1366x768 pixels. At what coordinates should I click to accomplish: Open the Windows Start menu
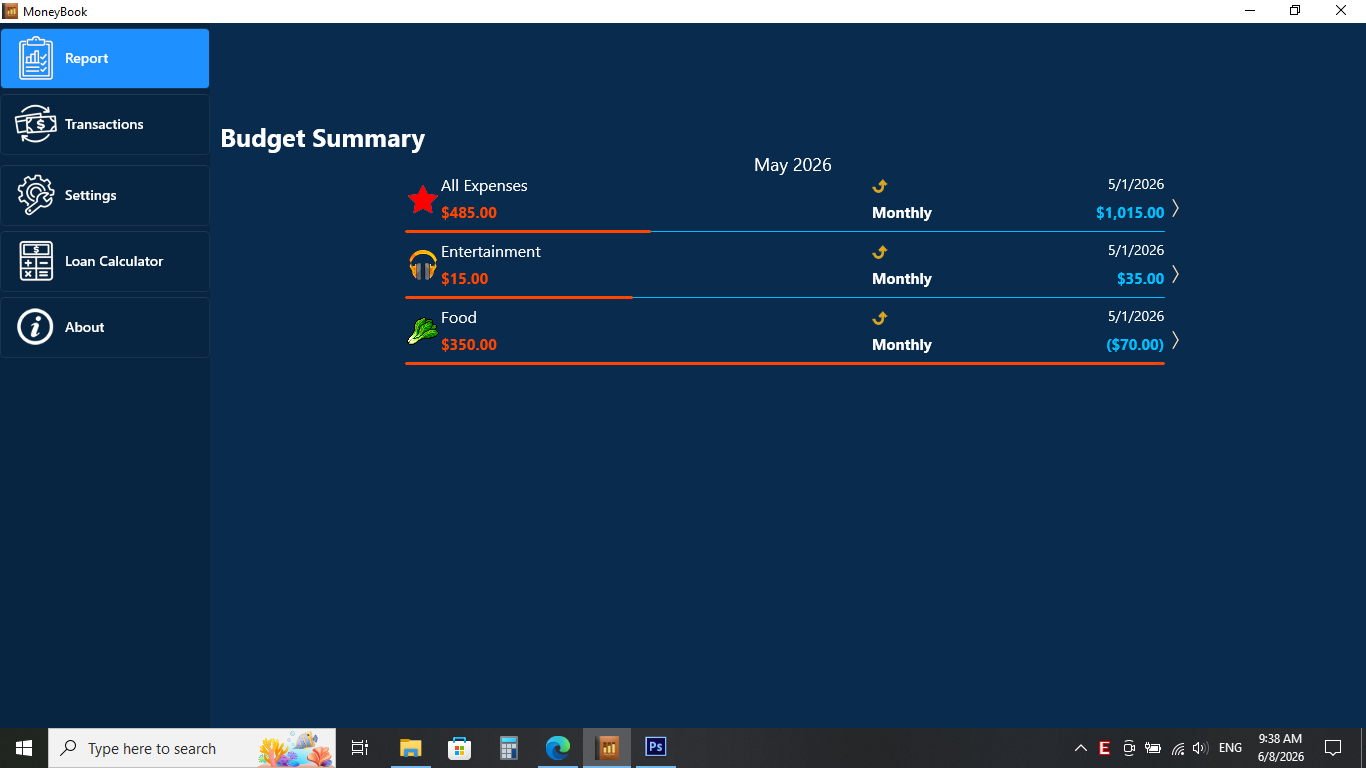[24, 748]
